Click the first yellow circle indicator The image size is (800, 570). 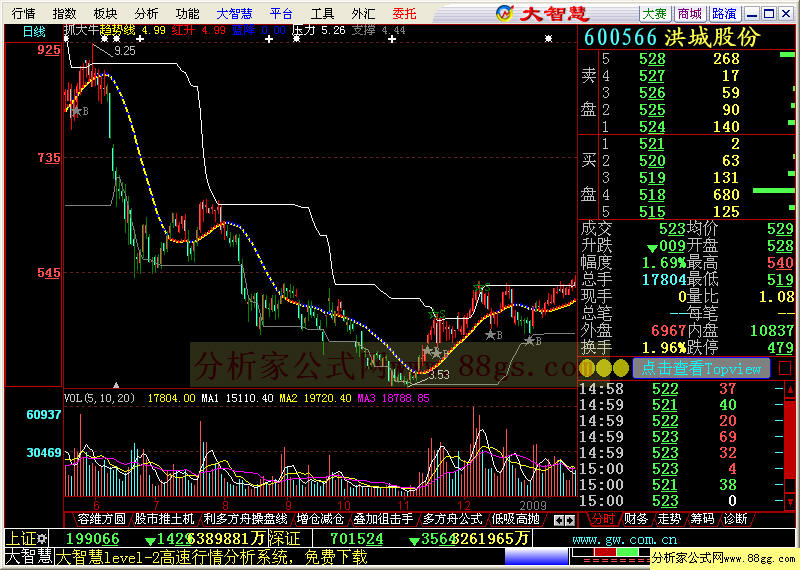(x=587, y=368)
